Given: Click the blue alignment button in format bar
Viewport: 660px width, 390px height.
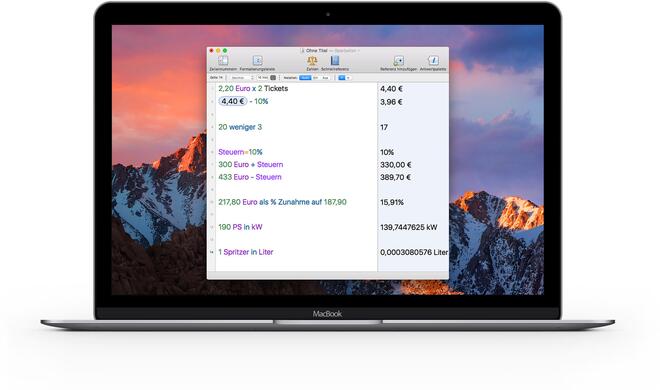Looking at the screenshot, I should point(342,78).
